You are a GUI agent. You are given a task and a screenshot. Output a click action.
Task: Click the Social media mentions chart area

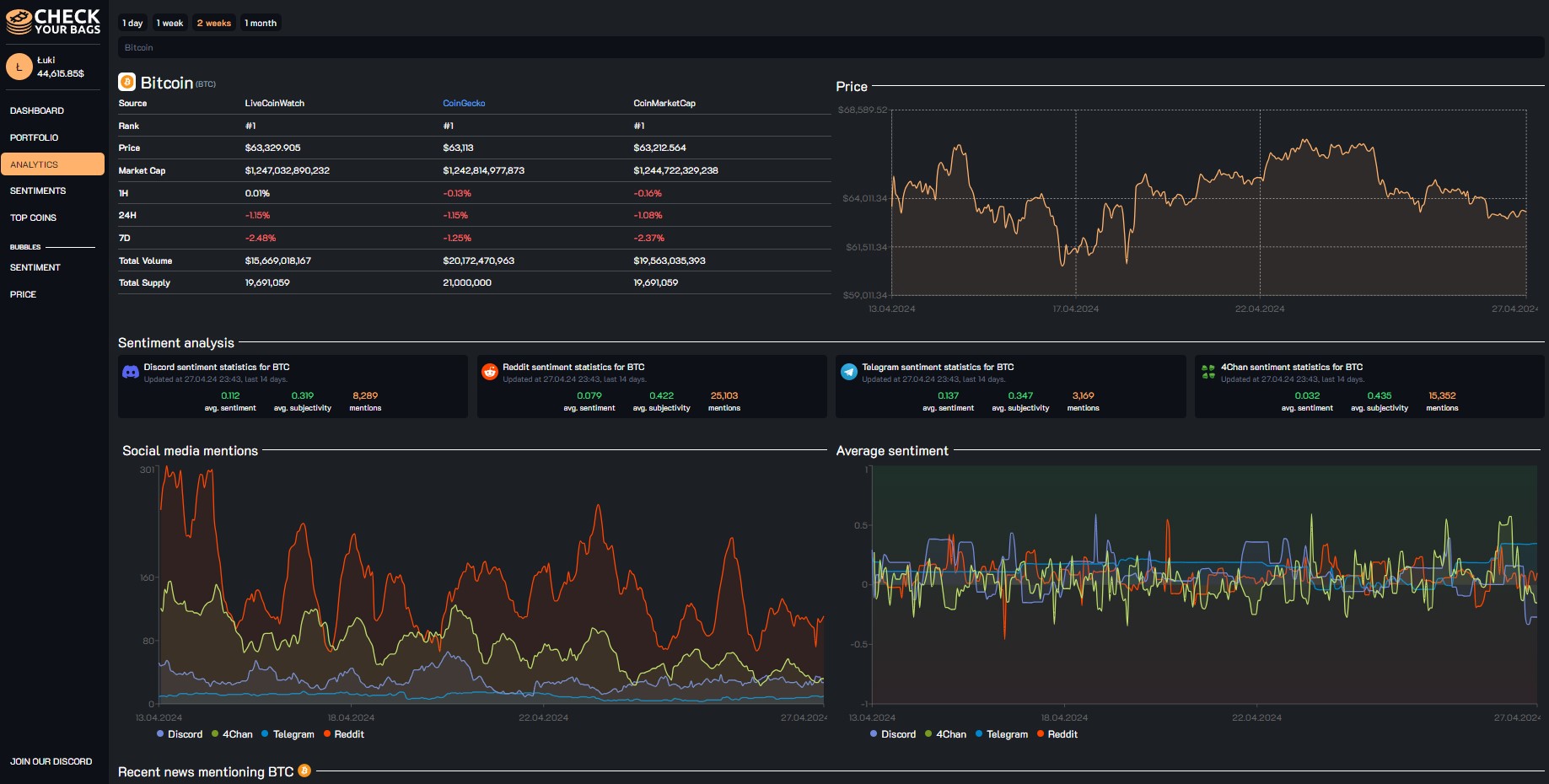492,586
